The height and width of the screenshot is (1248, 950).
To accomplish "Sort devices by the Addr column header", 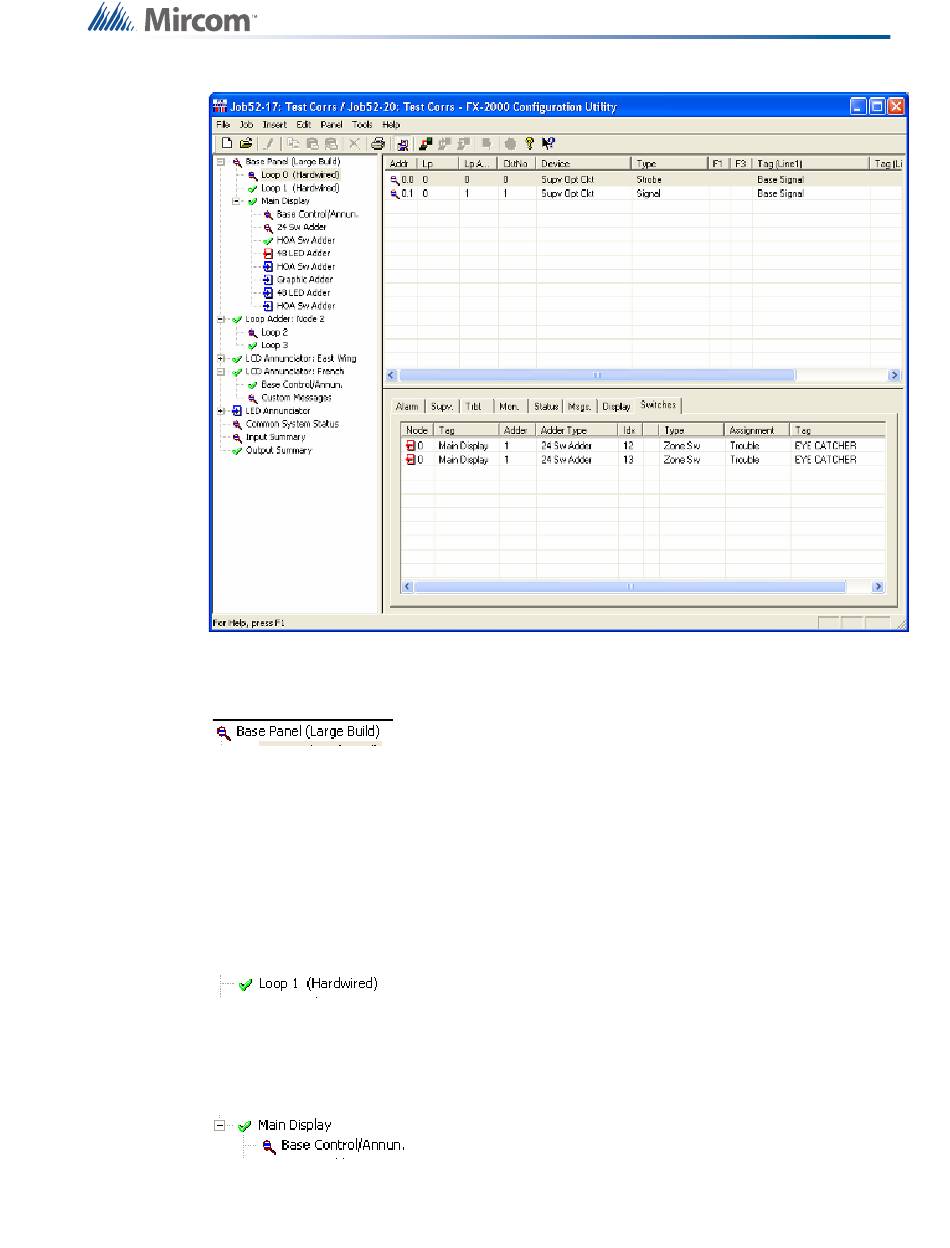I will [400, 162].
